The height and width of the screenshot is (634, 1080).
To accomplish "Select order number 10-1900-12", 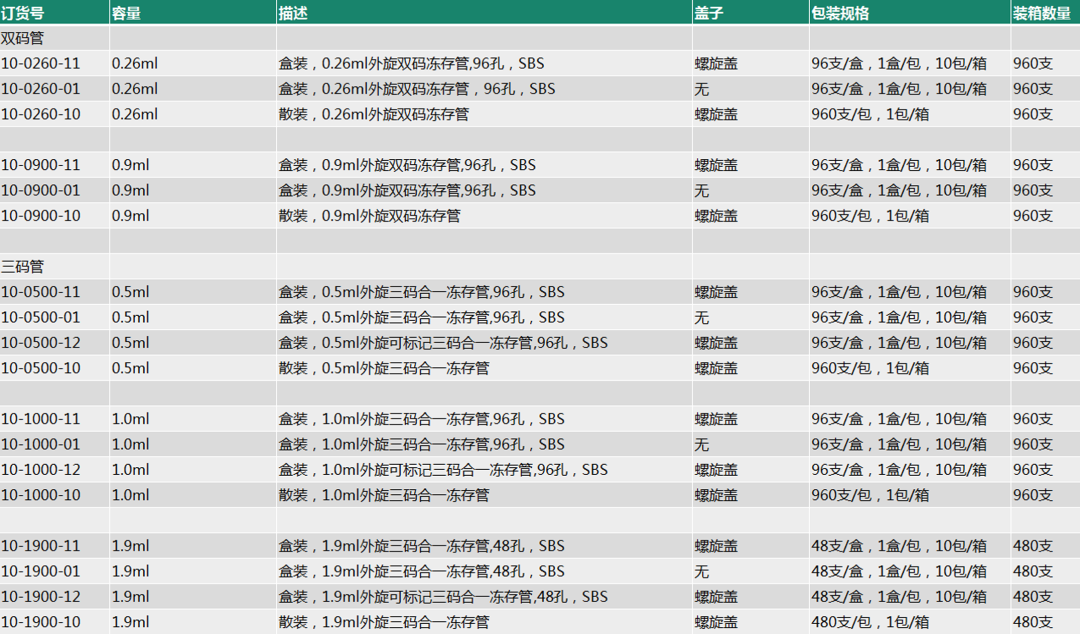I will pyautogui.click(x=41, y=597).
